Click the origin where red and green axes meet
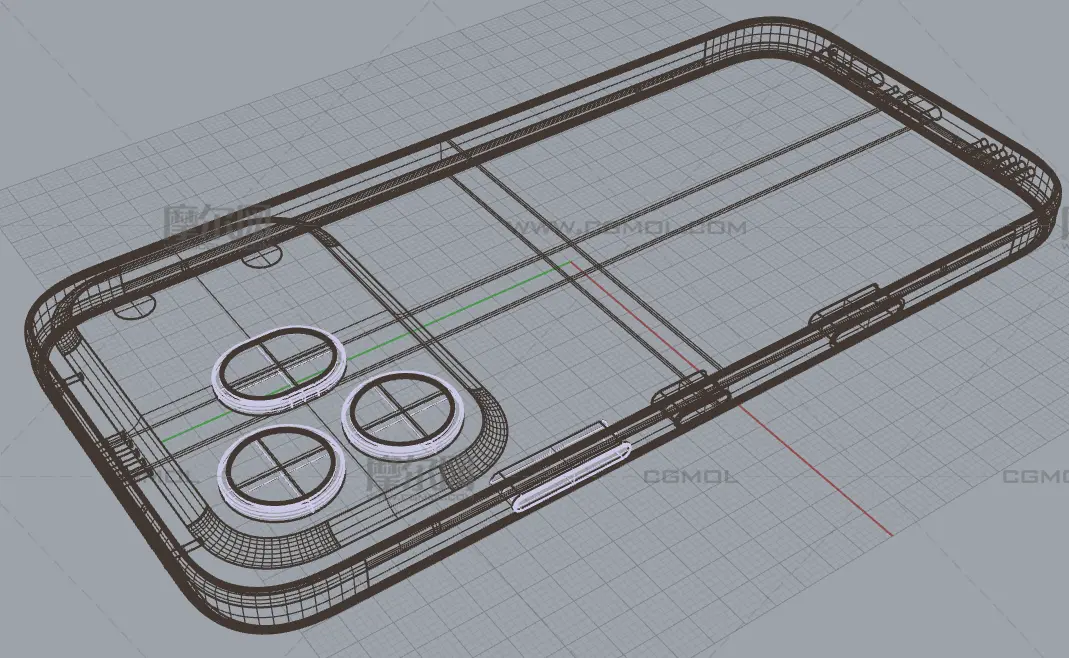1069x658 pixels. click(571, 263)
